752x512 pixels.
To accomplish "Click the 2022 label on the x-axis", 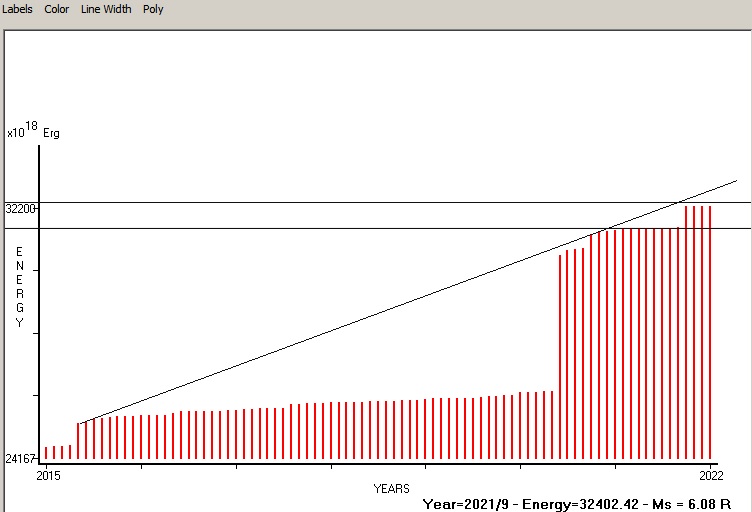I will 710,475.
